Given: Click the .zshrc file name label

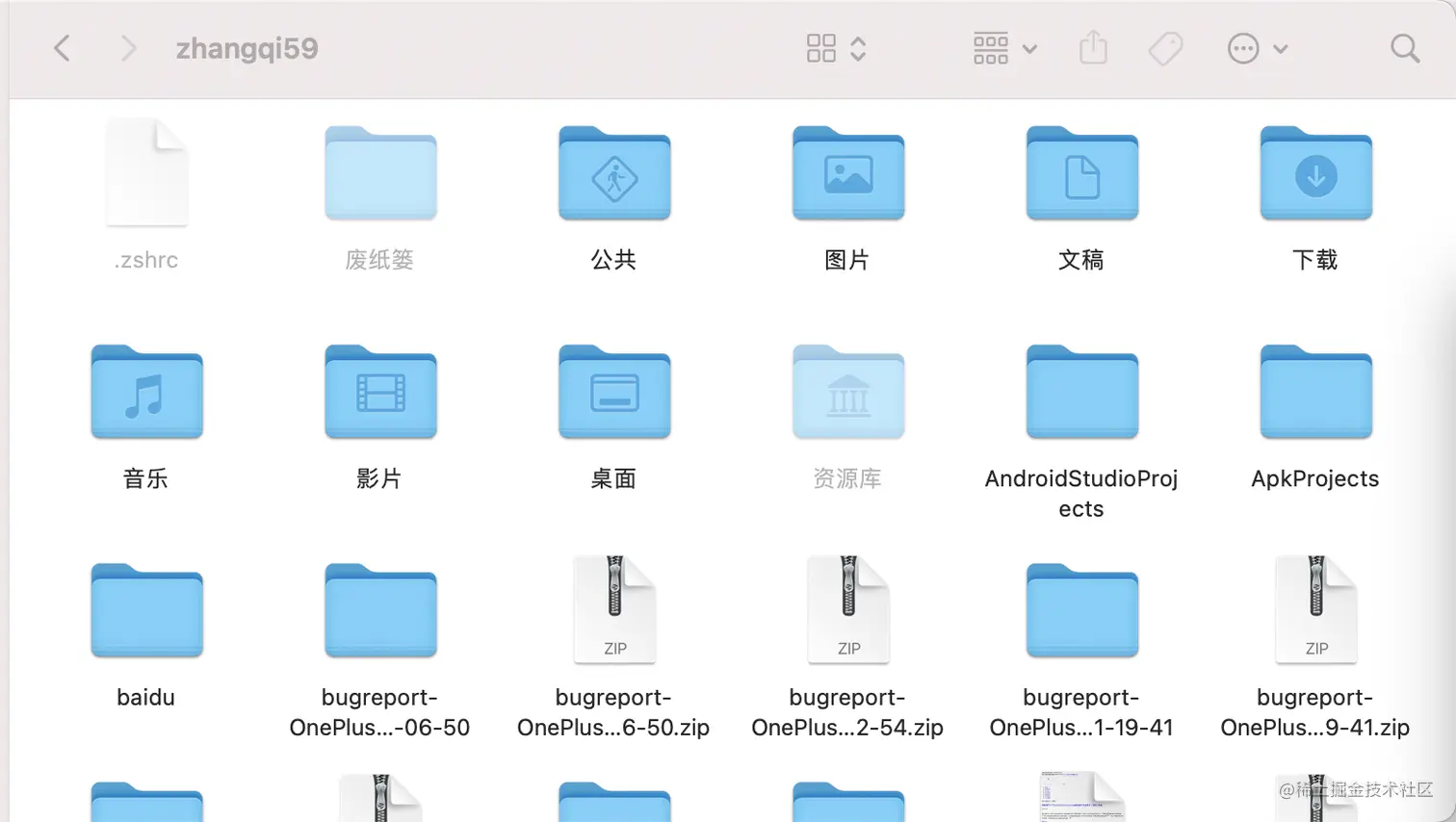Looking at the screenshot, I should [146, 260].
